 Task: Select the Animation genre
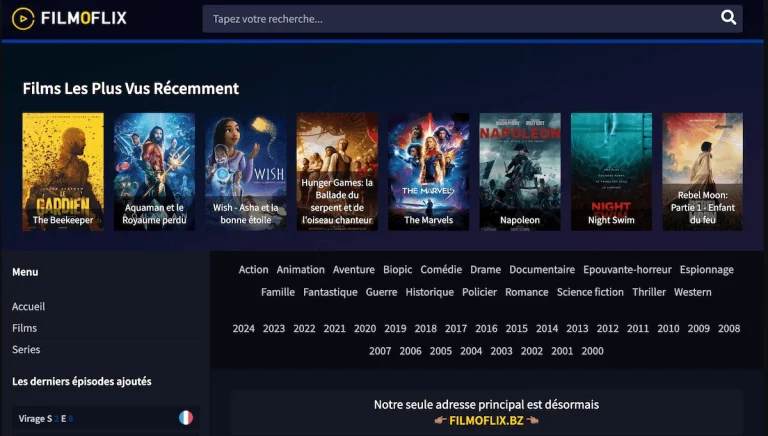(x=300, y=269)
